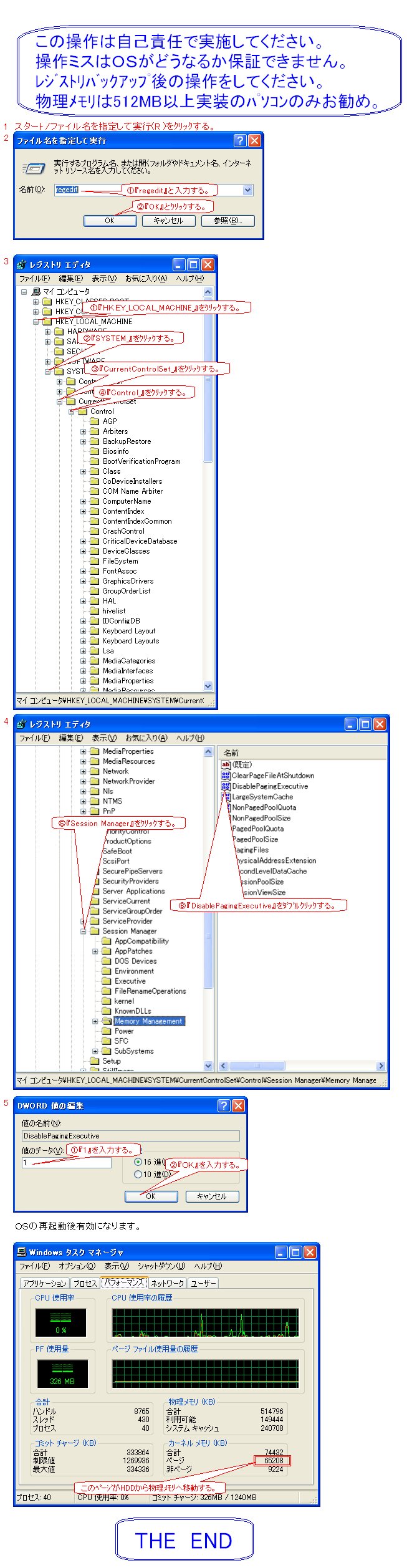Expand the BackupRestore tree node
This screenshot has width=407, height=1568.
click(x=84, y=441)
